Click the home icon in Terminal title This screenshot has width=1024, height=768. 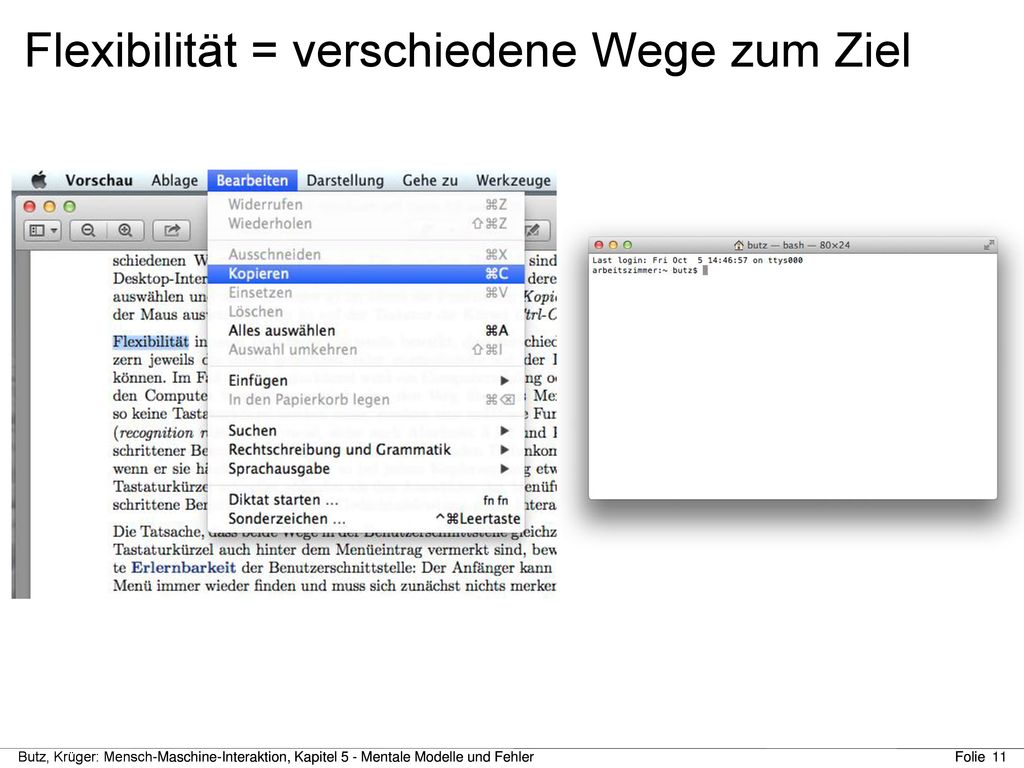pyautogui.click(x=739, y=245)
